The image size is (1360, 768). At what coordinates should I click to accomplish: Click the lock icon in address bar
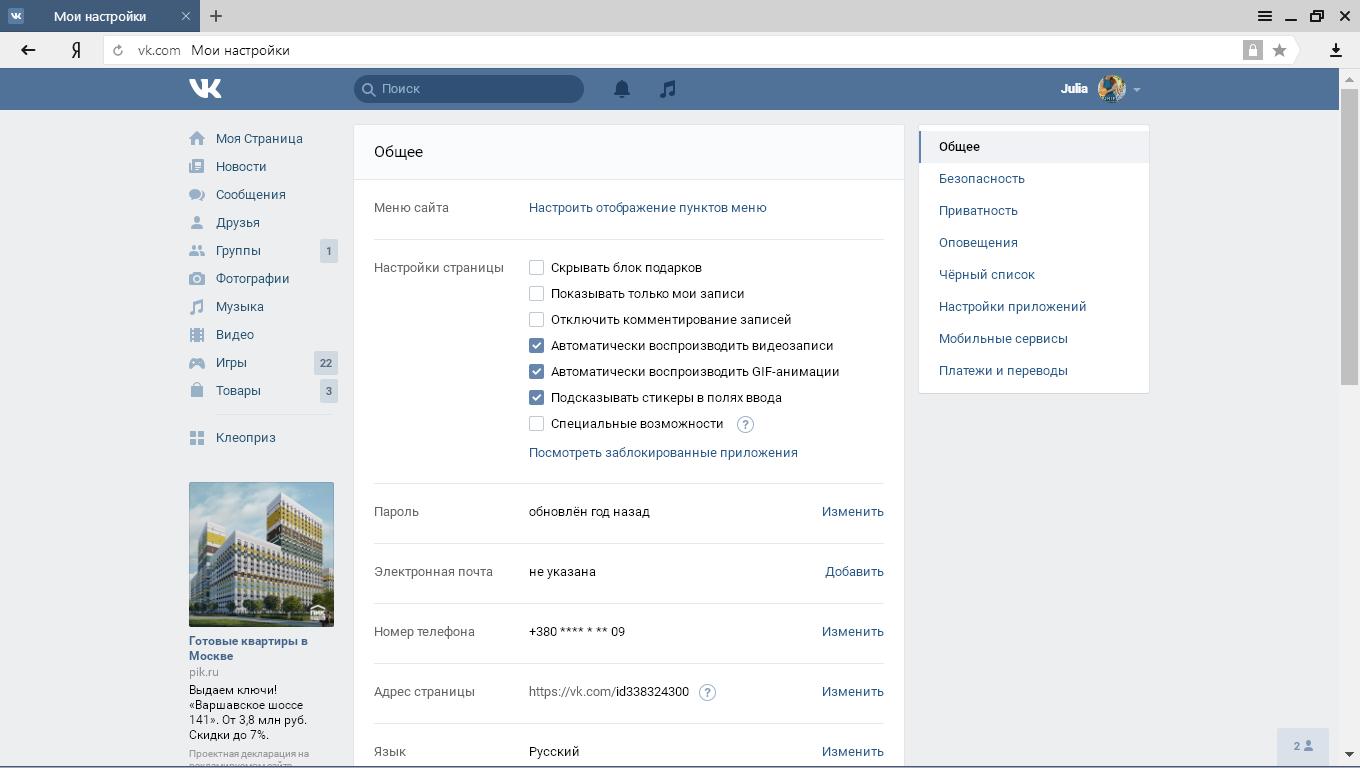(x=1252, y=50)
